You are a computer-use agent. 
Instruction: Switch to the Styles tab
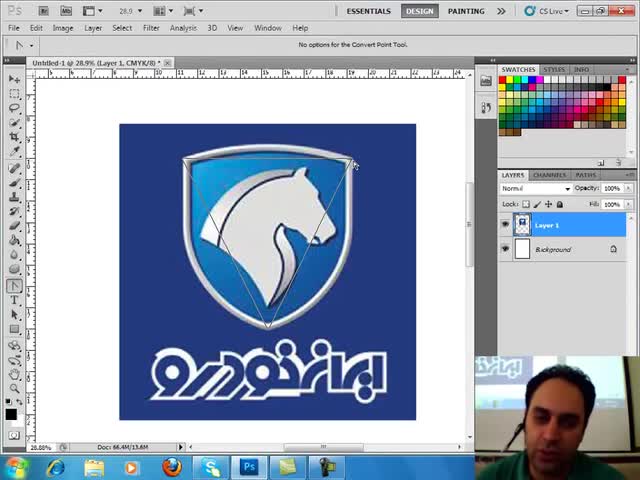pos(554,70)
